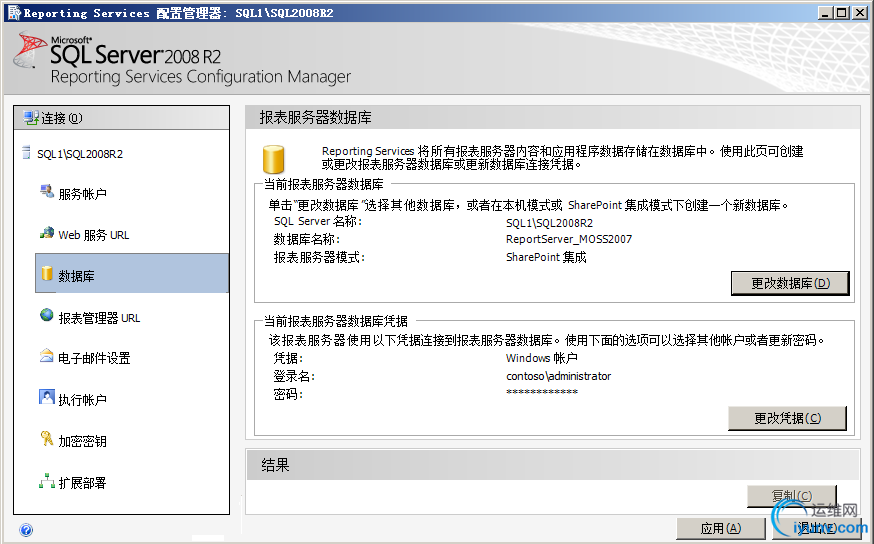Click the Web 服务 URL icon
This screenshot has width=874, height=544.
[47, 233]
